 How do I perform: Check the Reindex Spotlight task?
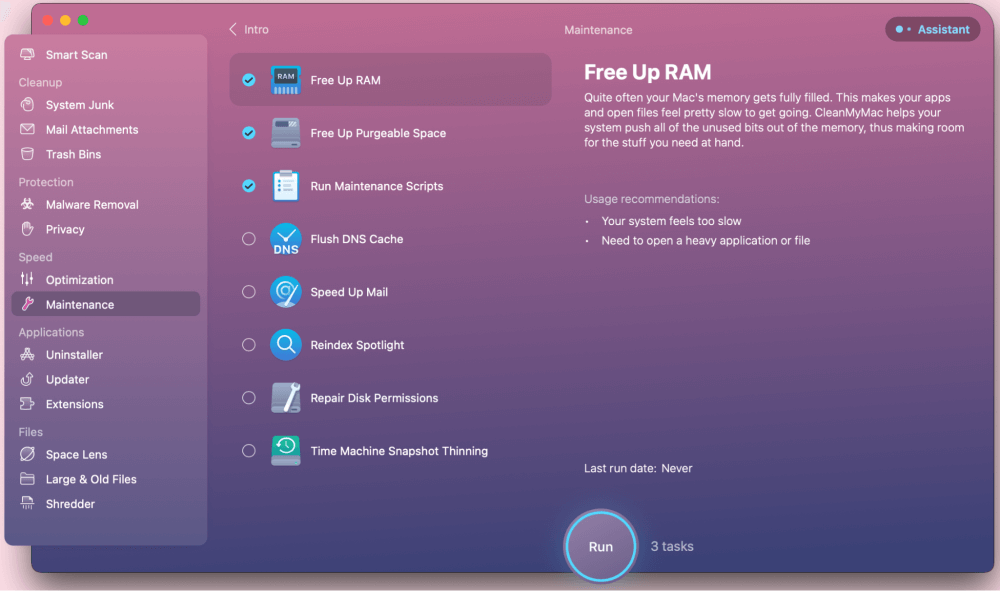point(248,344)
